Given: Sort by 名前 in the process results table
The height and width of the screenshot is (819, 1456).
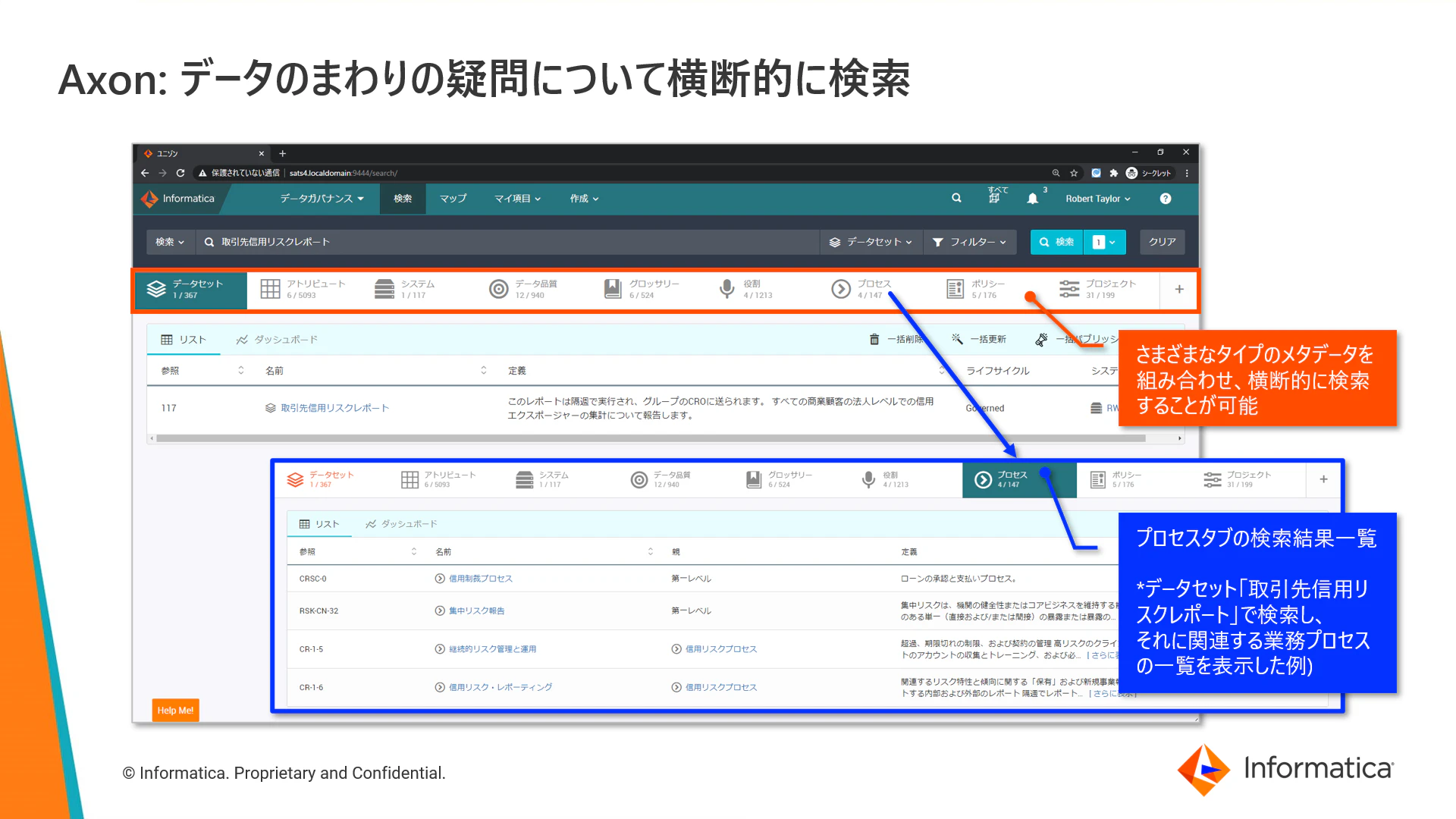Looking at the screenshot, I should [x=651, y=551].
